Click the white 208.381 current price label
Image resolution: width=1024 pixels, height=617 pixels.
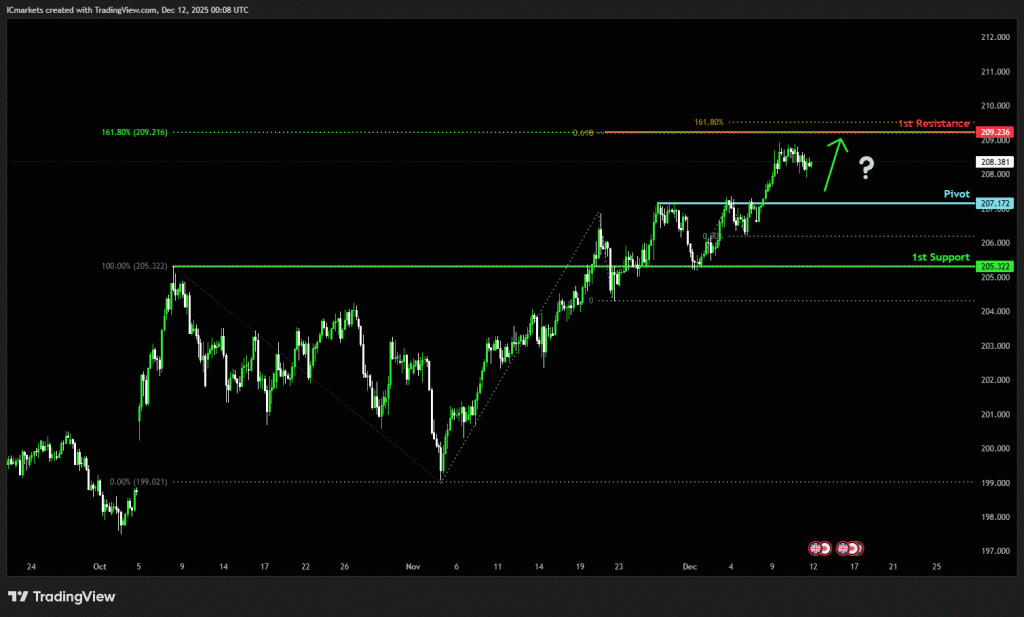tap(996, 162)
